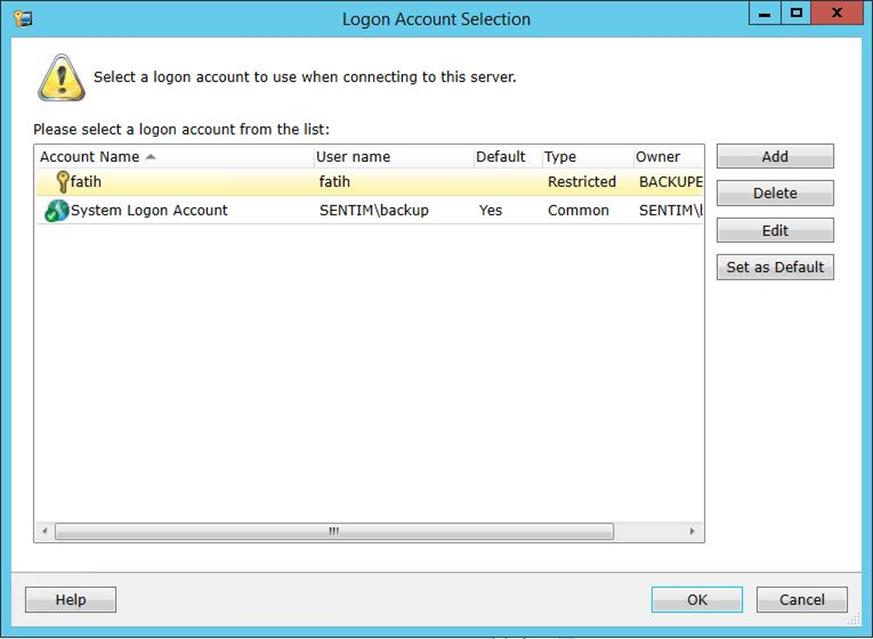Confirm selection with OK button

click(x=697, y=599)
